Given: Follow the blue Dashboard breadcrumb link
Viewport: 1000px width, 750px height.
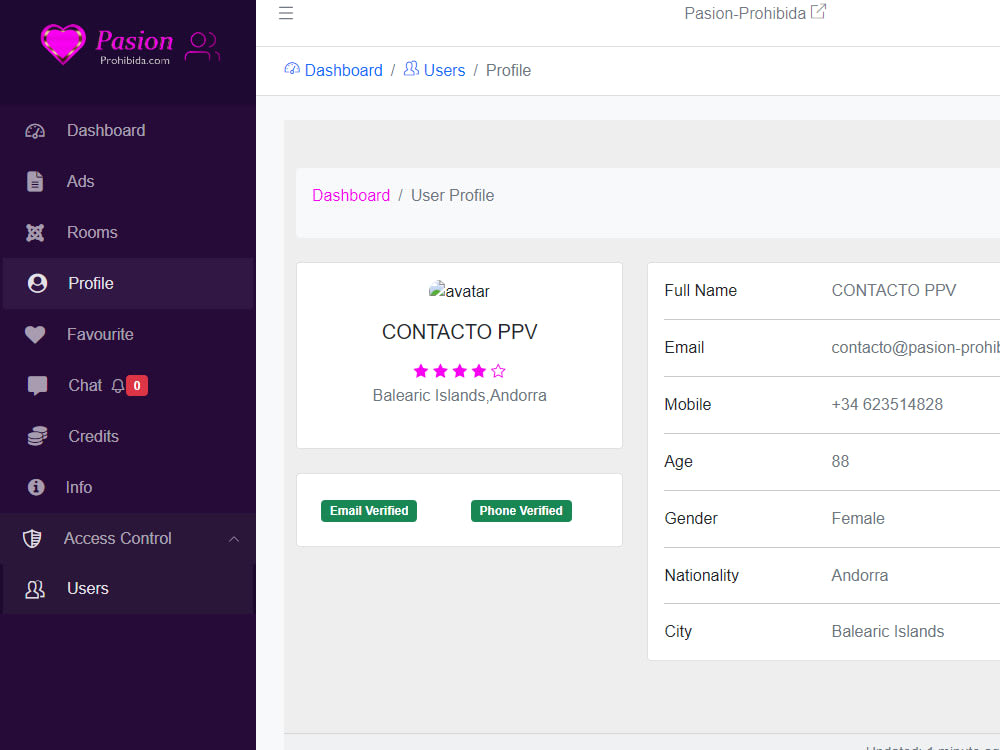Looking at the screenshot, I should pos(343,70).
